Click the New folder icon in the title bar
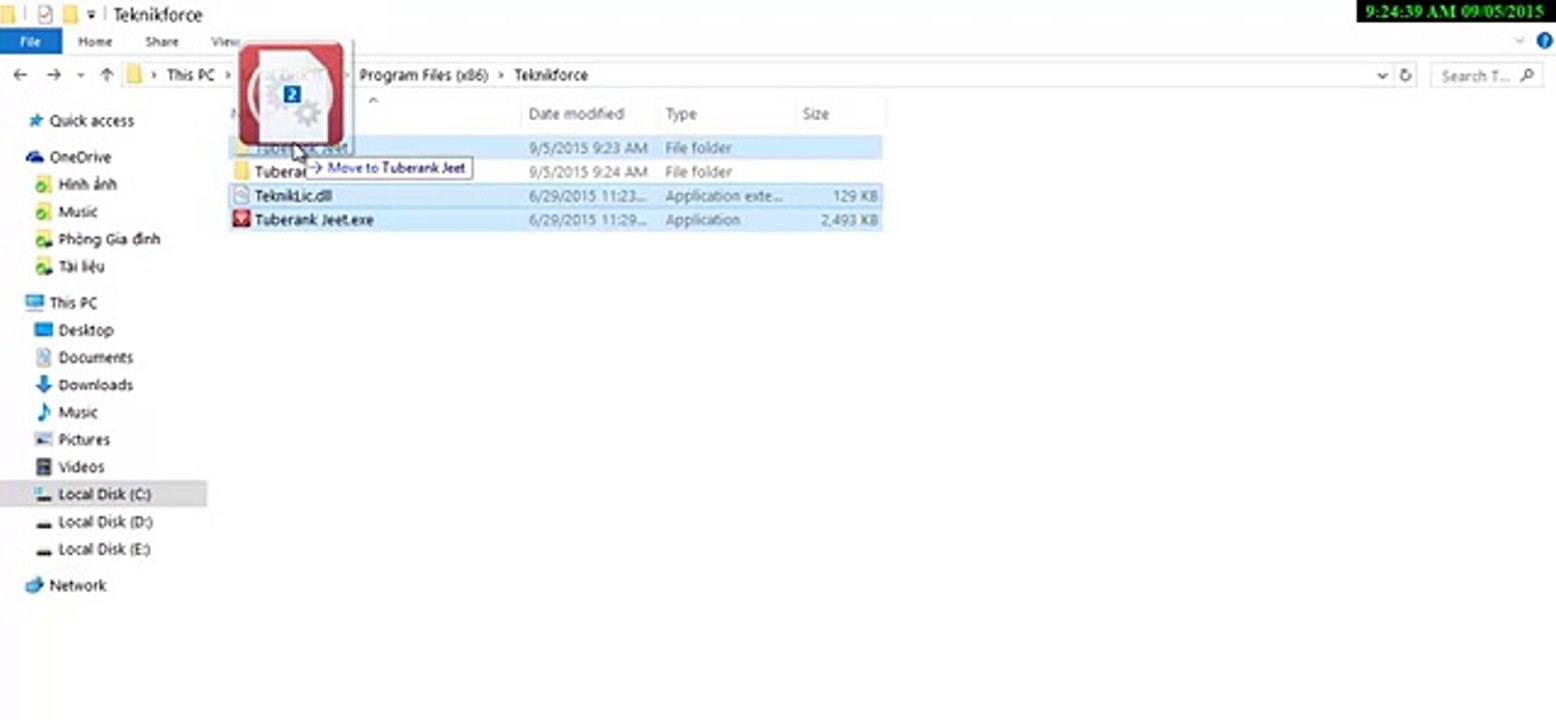The width and height of the screenshot is (1556, 720). click(70, 15)
